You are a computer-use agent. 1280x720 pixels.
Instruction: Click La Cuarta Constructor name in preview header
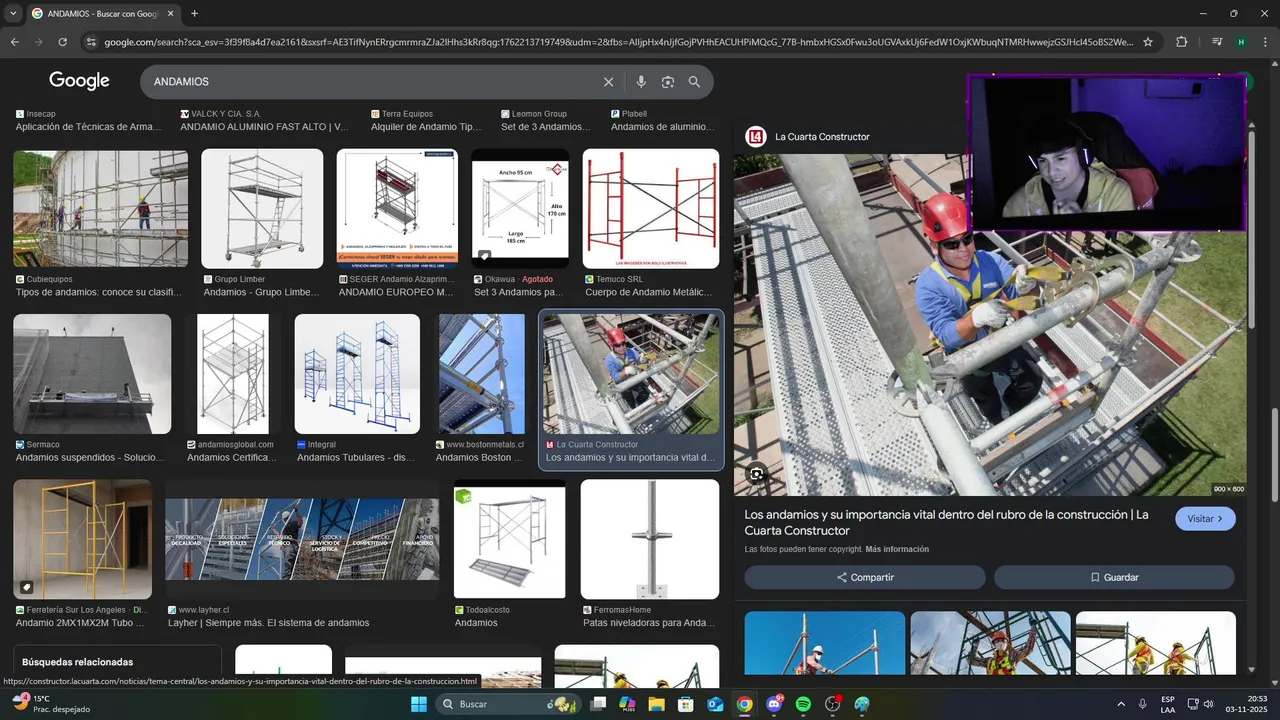[822, 137]
